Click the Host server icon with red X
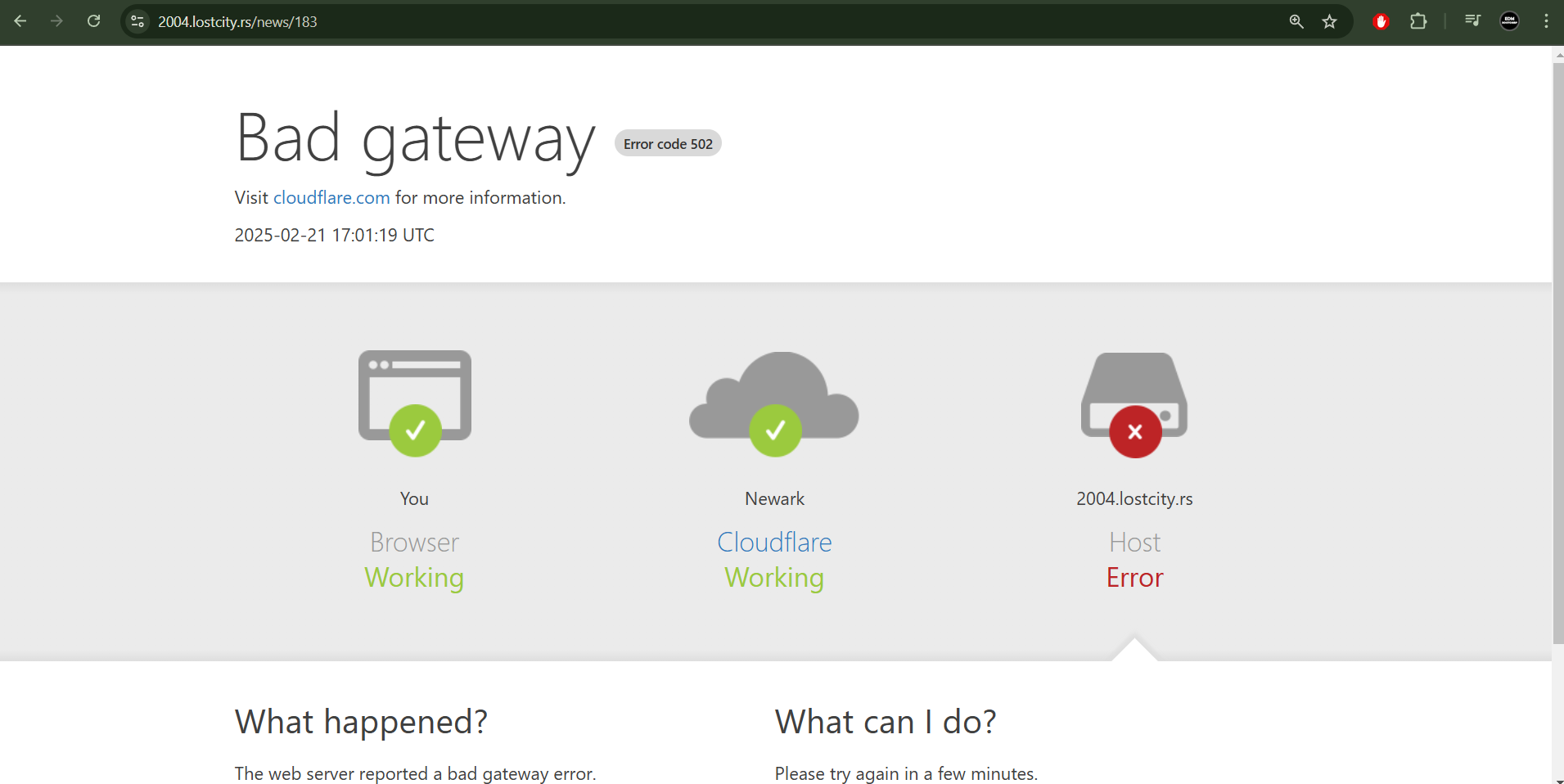 pos(1134,404)
